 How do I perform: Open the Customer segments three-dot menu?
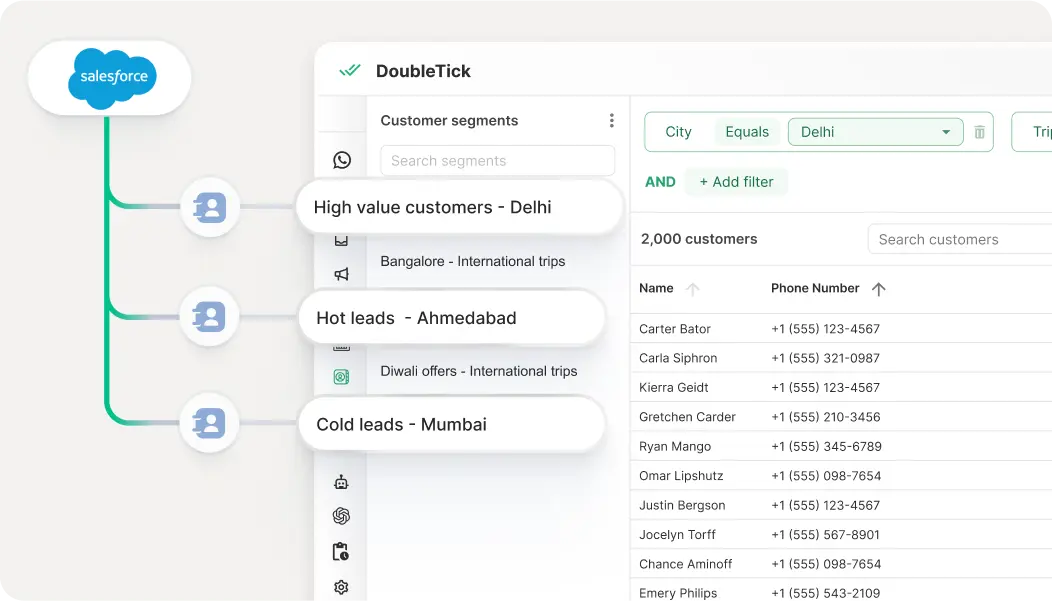[611, 120]
